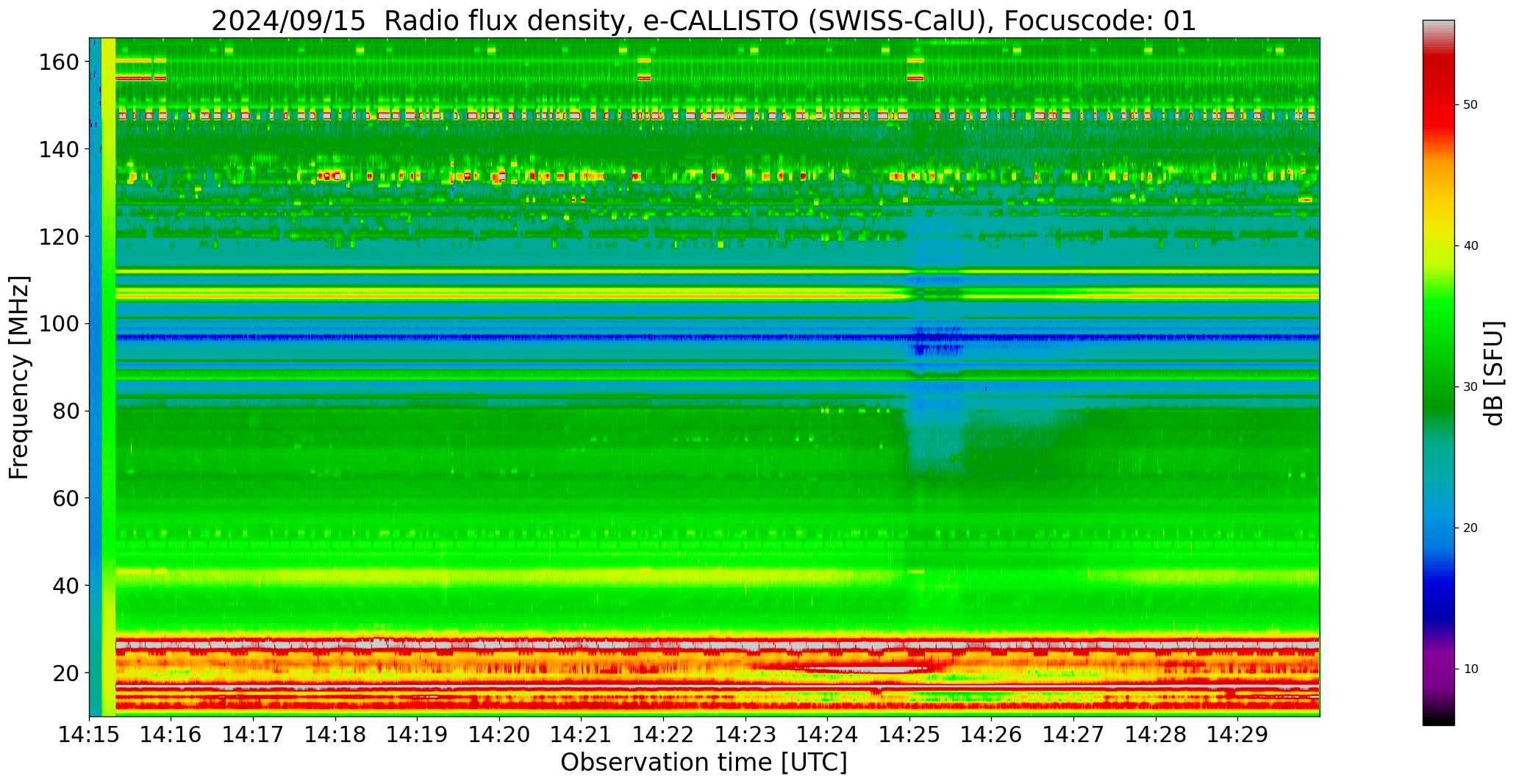Click the 14:24 time tick label
Screen dimensions: 1516x784
point(828,735)
